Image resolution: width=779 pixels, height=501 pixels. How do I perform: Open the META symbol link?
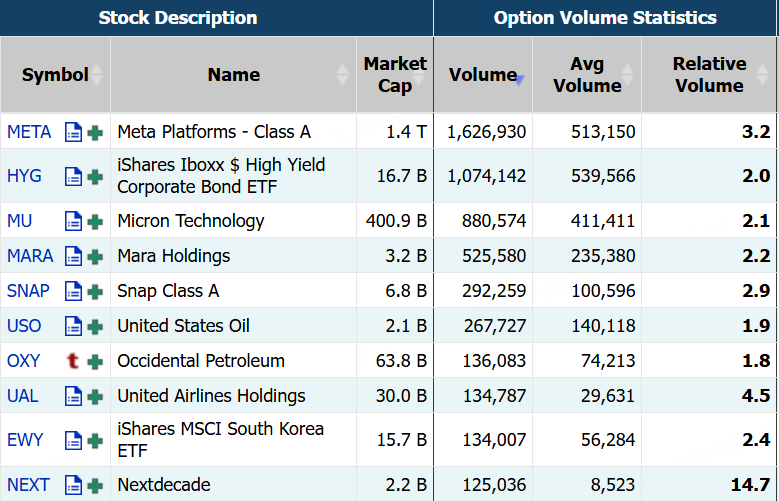[x=28, y=132]
